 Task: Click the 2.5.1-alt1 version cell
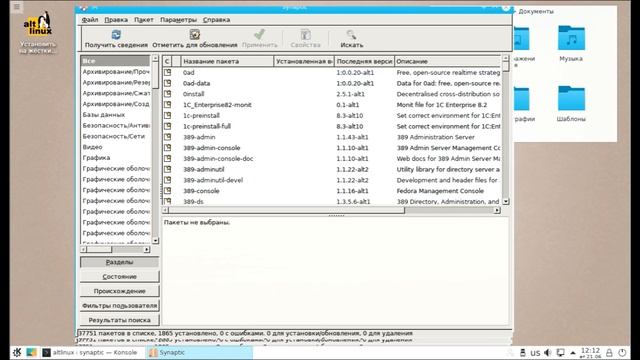click(x=351, y=94)
